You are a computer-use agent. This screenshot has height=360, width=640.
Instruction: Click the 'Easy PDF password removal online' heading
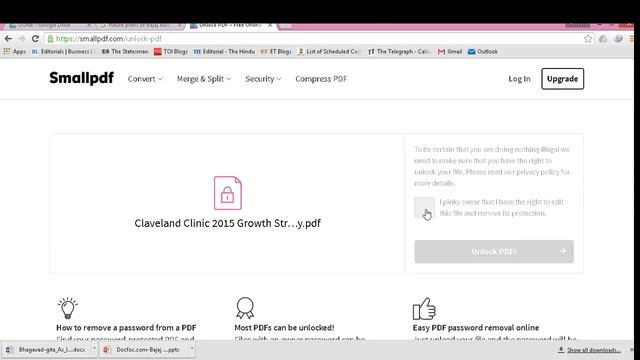(x=476, y=327)
